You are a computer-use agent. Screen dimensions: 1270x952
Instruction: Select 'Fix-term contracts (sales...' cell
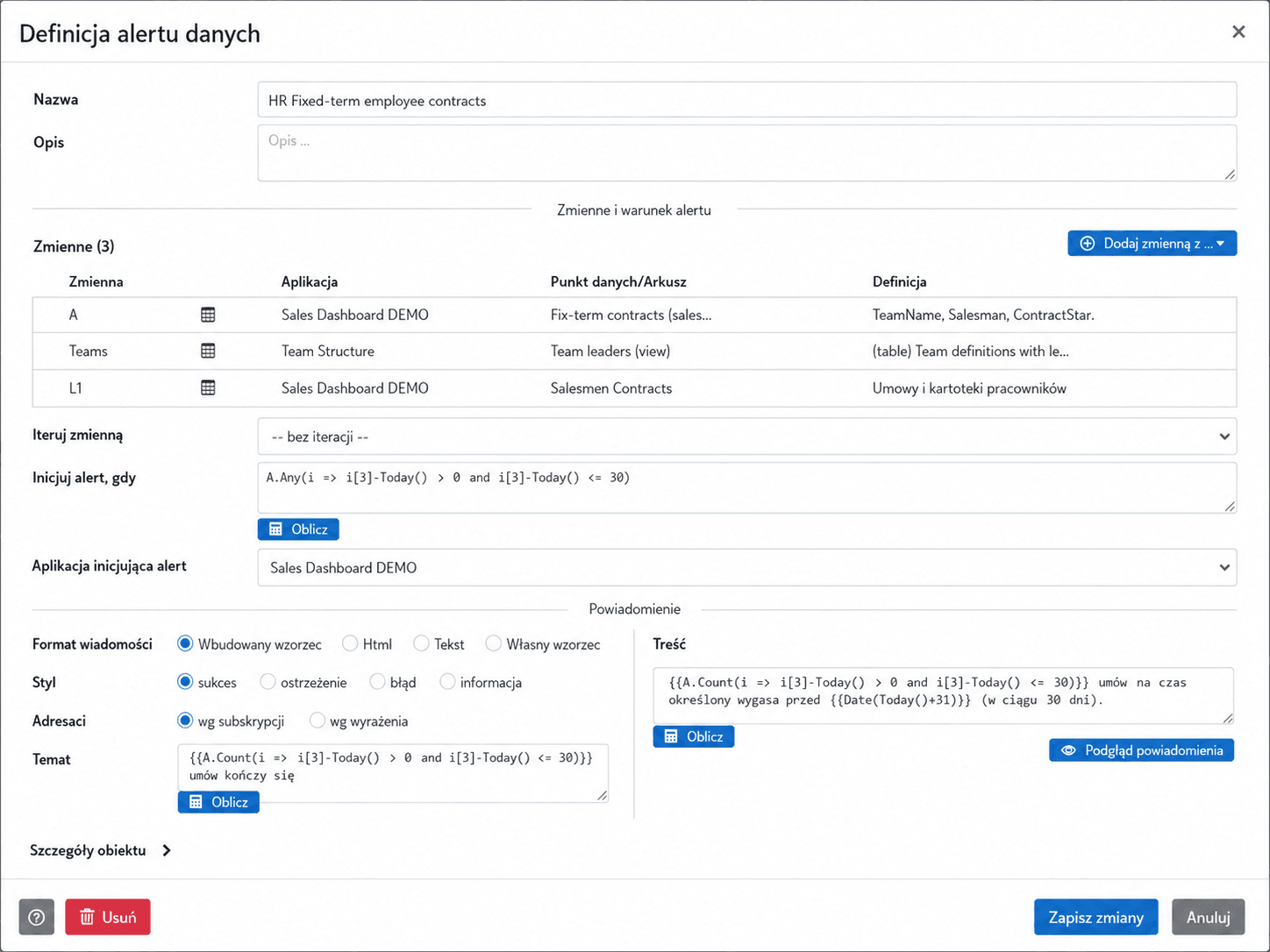[631, 315]
